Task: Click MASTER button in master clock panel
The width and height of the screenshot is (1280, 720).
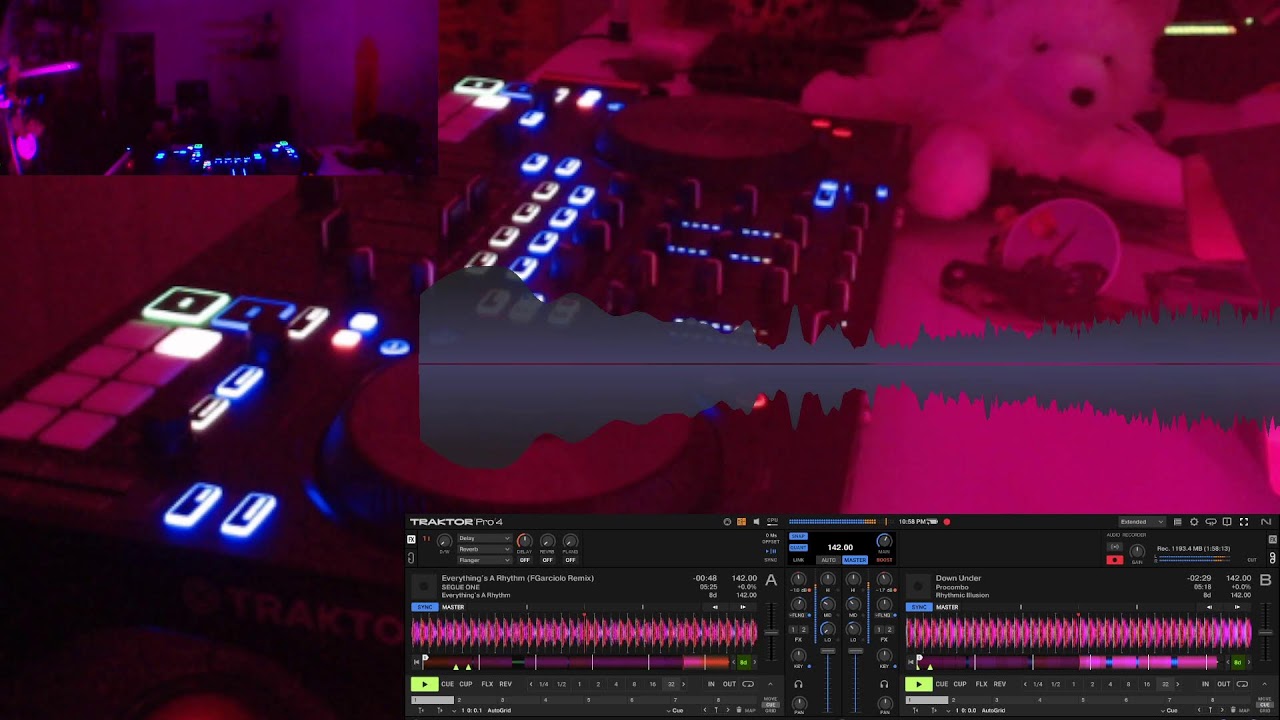Action: [855, 560]
